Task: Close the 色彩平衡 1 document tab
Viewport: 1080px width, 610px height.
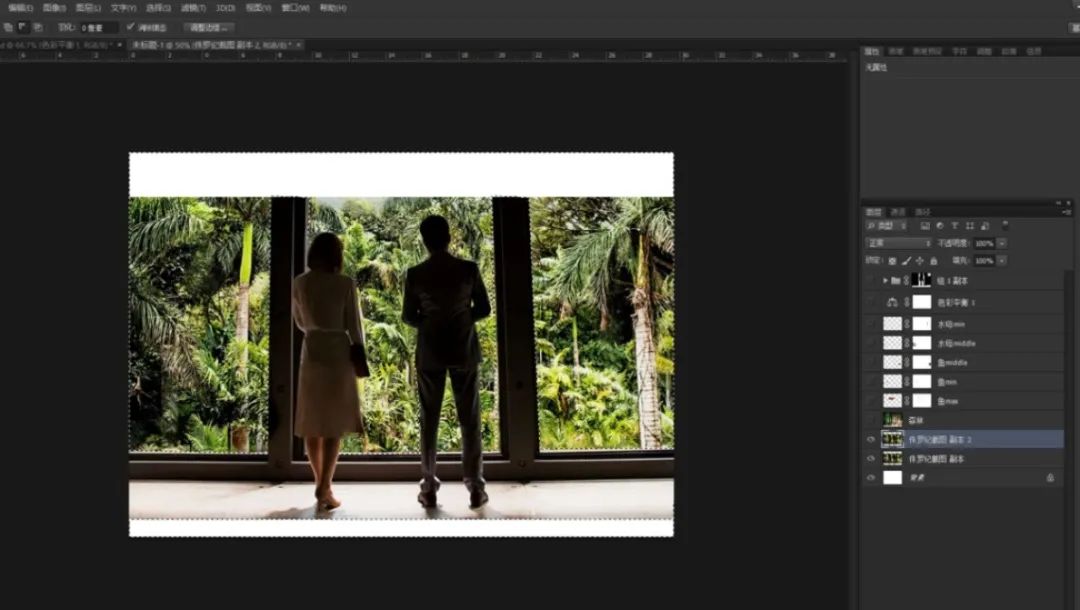Action: point(120,45)
